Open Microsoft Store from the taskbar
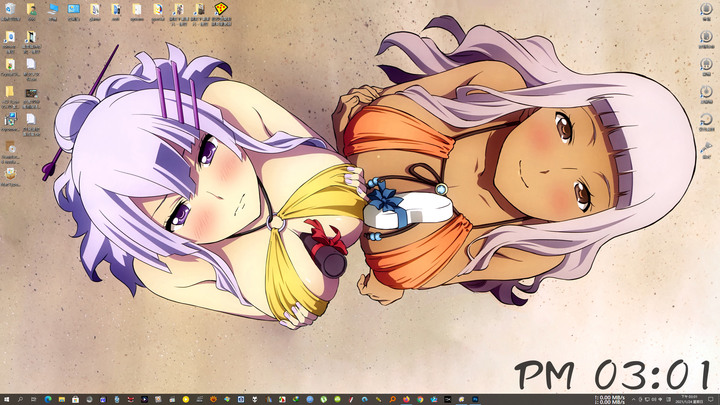720x405 pixels. click(x=75, y=399)
